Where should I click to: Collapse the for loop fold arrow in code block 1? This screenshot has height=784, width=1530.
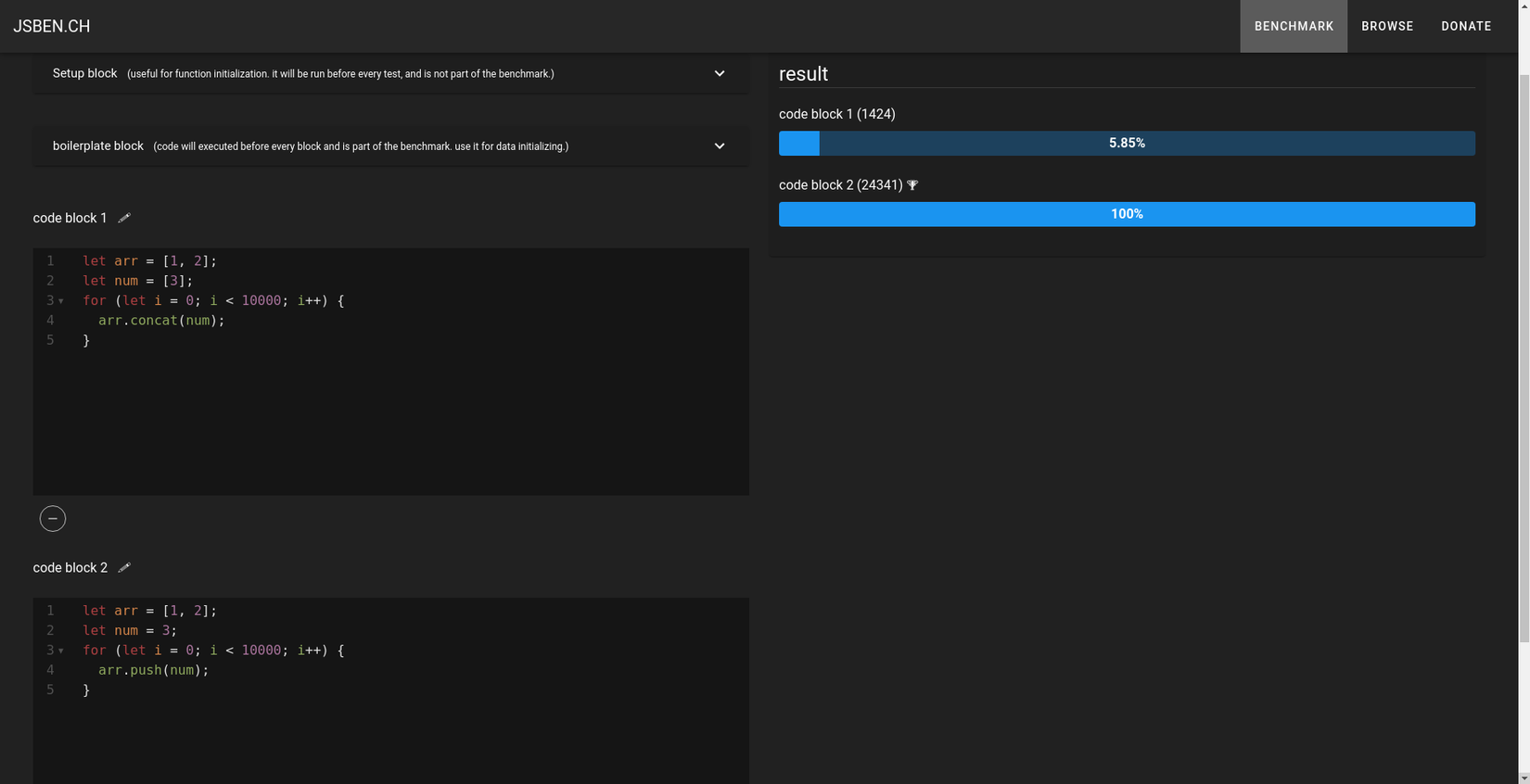pos(61,301)
